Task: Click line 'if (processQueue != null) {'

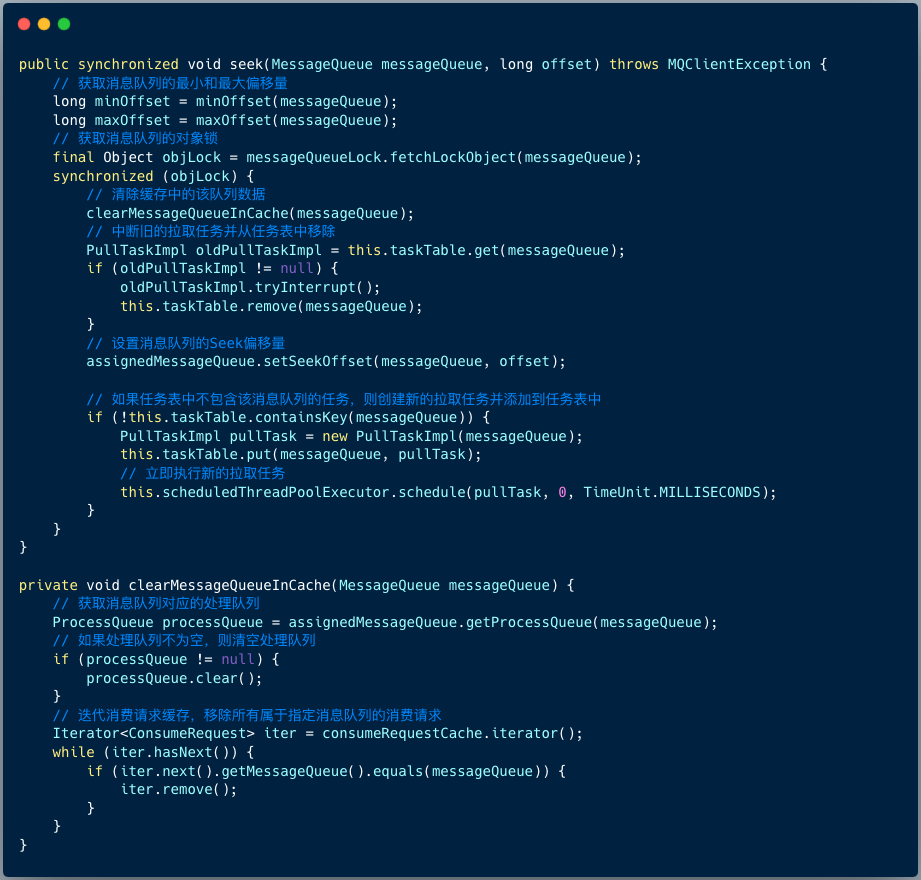Action: coord(166,660)
